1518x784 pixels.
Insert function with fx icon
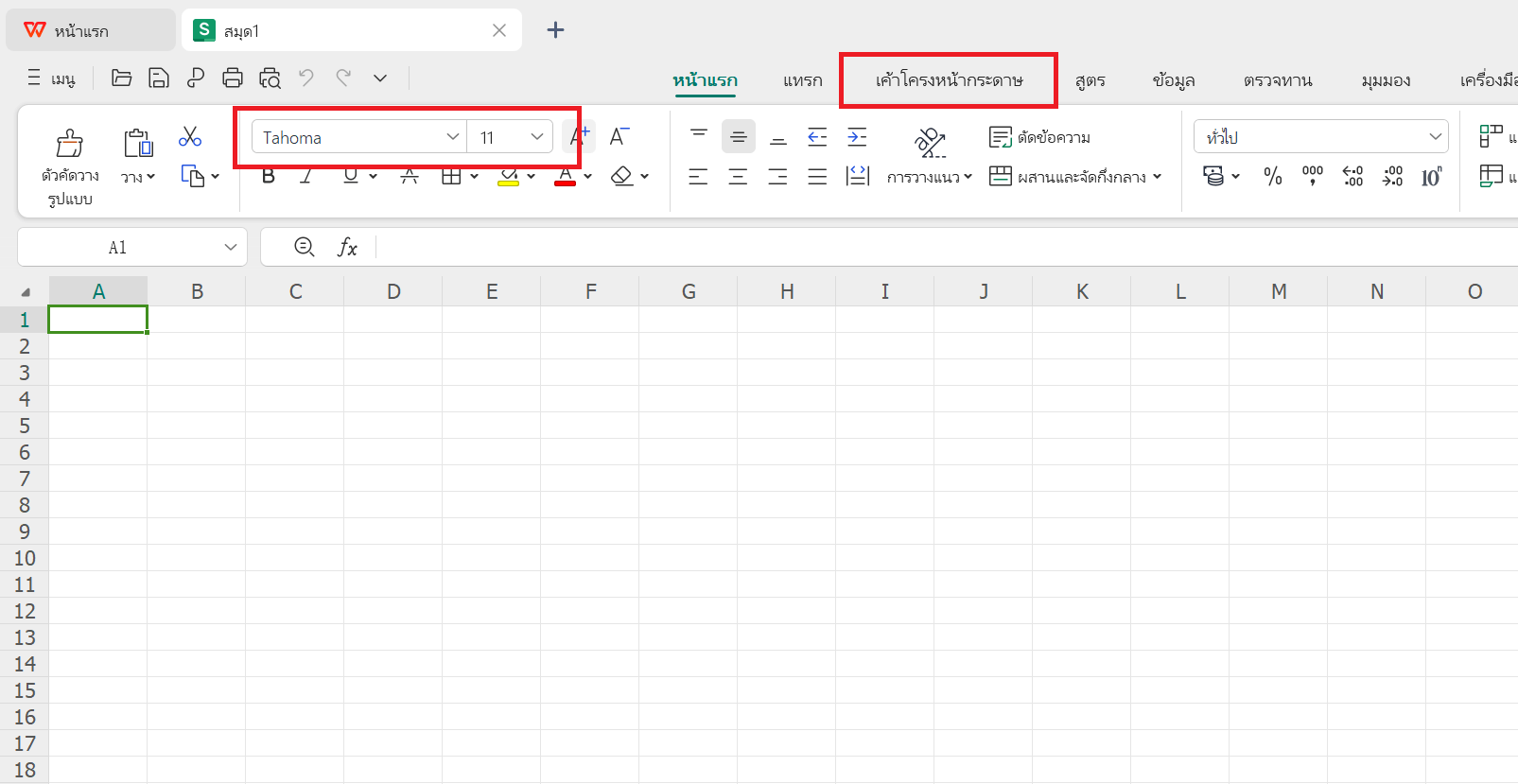tap(348, 248)
